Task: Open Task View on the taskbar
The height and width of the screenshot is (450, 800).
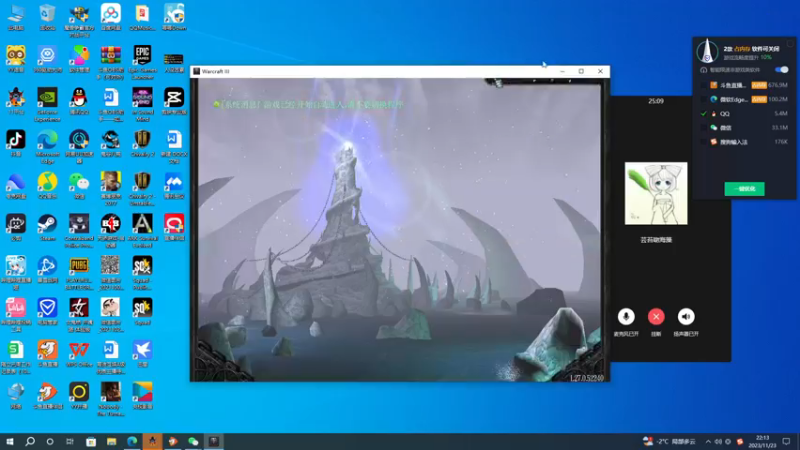Action: coord(70,441)
